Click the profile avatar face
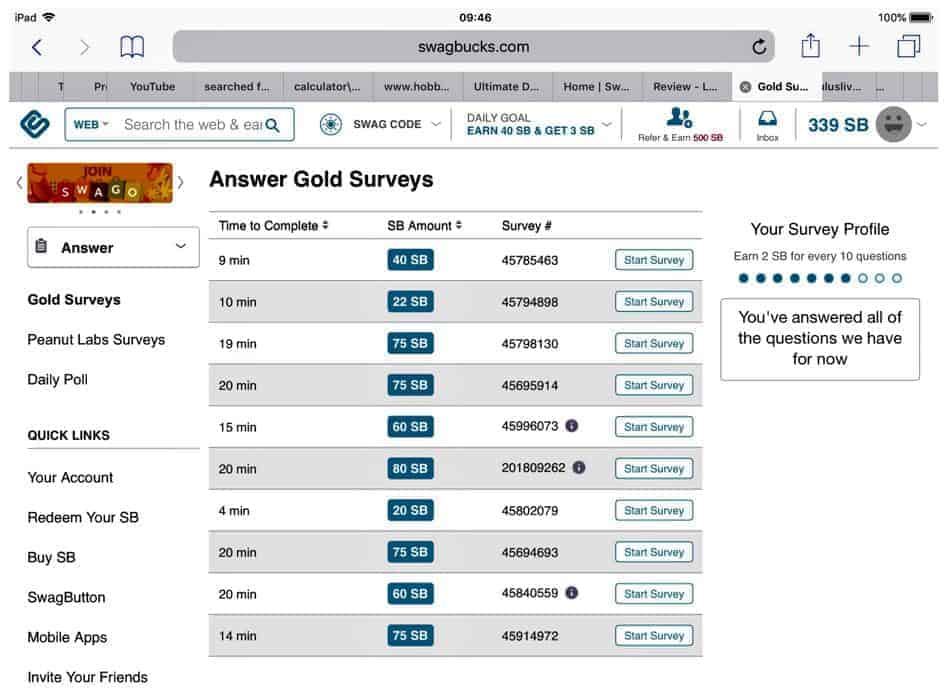The image size is (949, 696). click(894, 124)
